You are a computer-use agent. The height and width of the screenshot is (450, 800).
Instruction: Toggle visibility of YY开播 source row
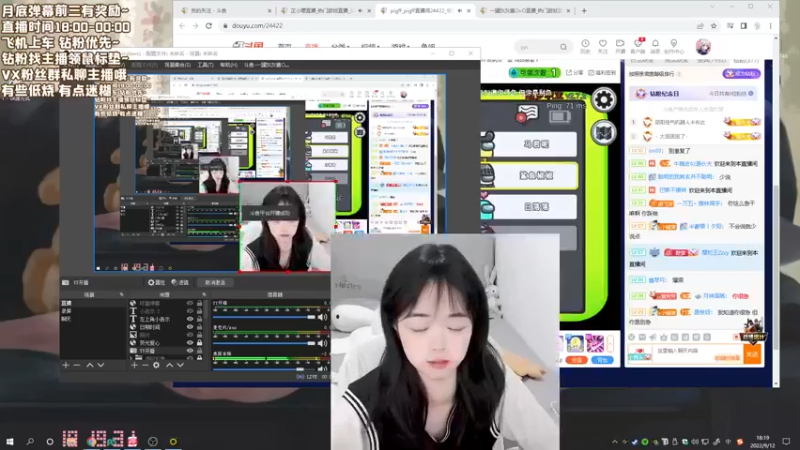[x=190, y=351]
